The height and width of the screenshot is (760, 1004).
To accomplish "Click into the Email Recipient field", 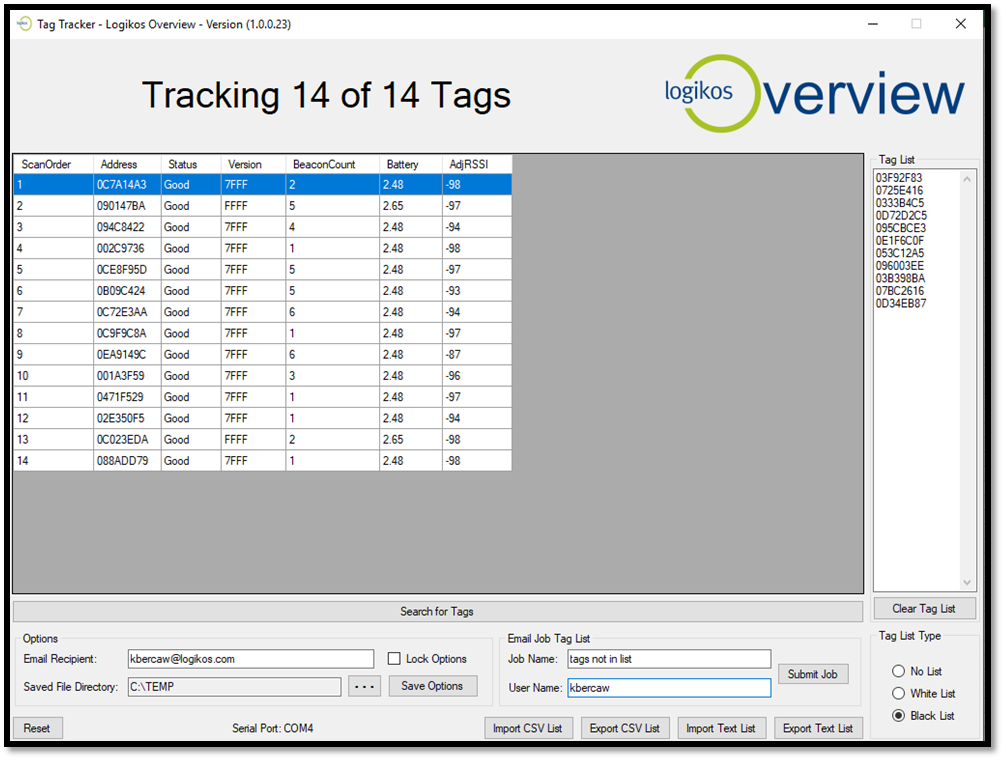I will click(250, 659).
